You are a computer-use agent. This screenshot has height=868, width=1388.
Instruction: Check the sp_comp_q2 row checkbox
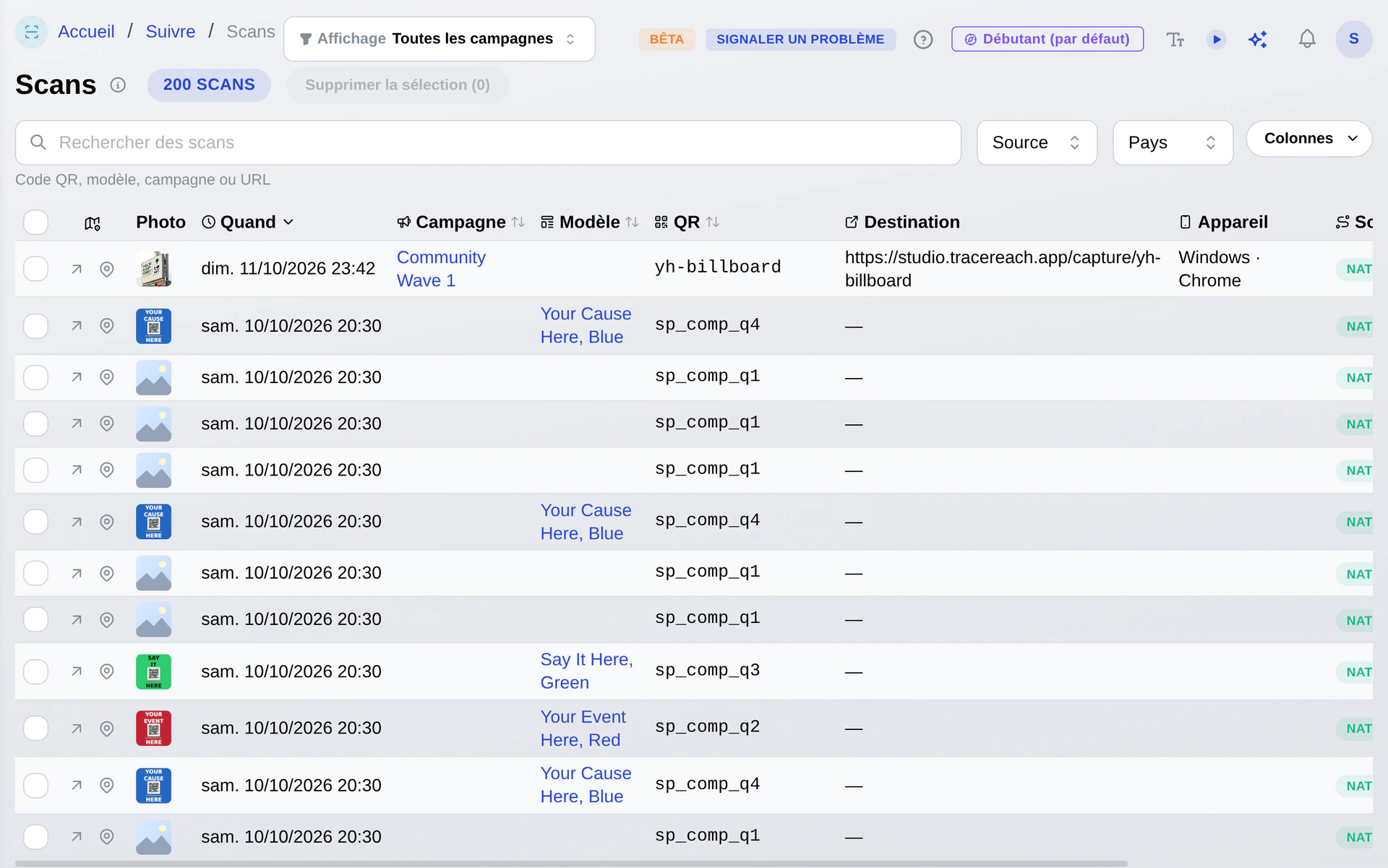pos(35,729)
